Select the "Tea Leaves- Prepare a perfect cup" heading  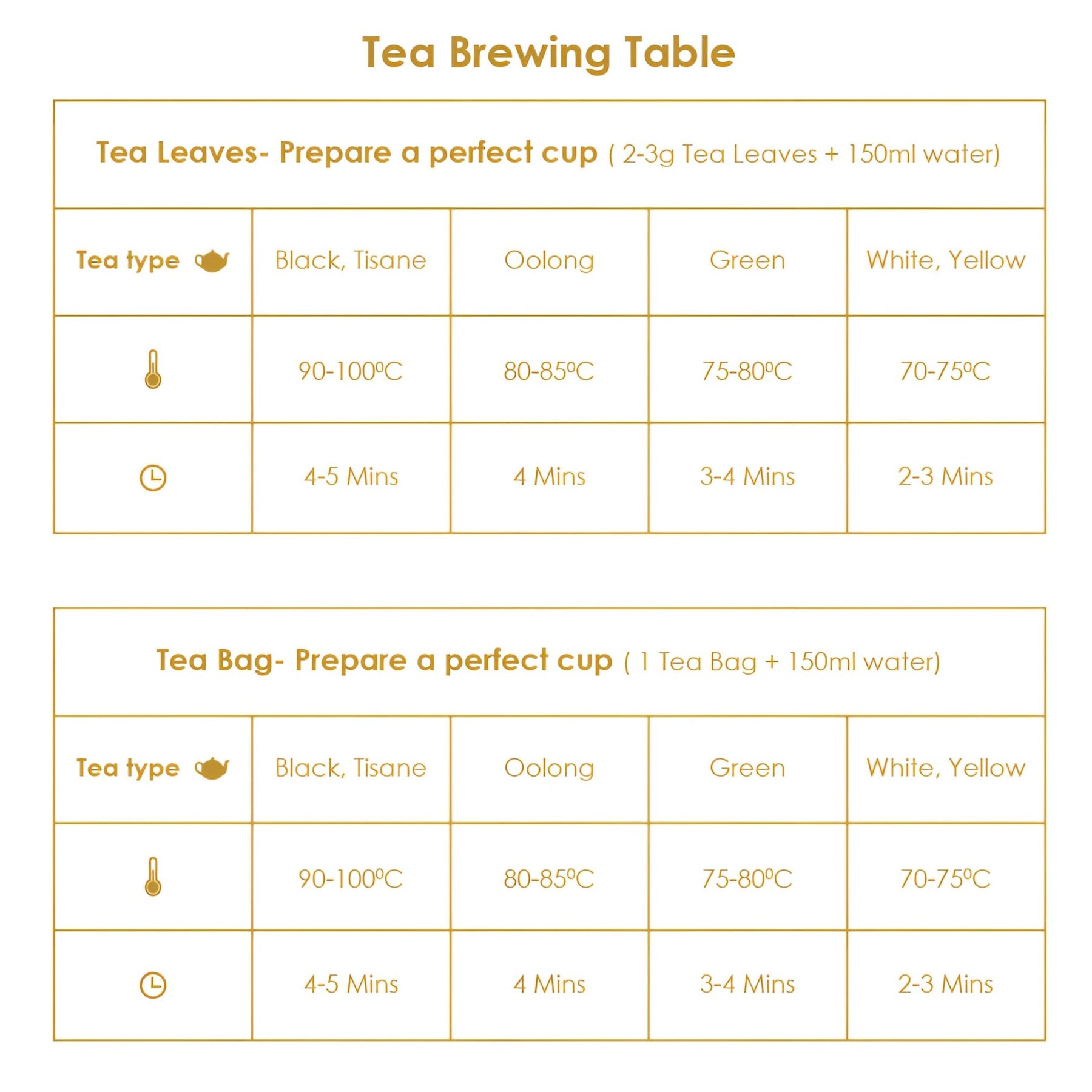click(x=346, y=153)
